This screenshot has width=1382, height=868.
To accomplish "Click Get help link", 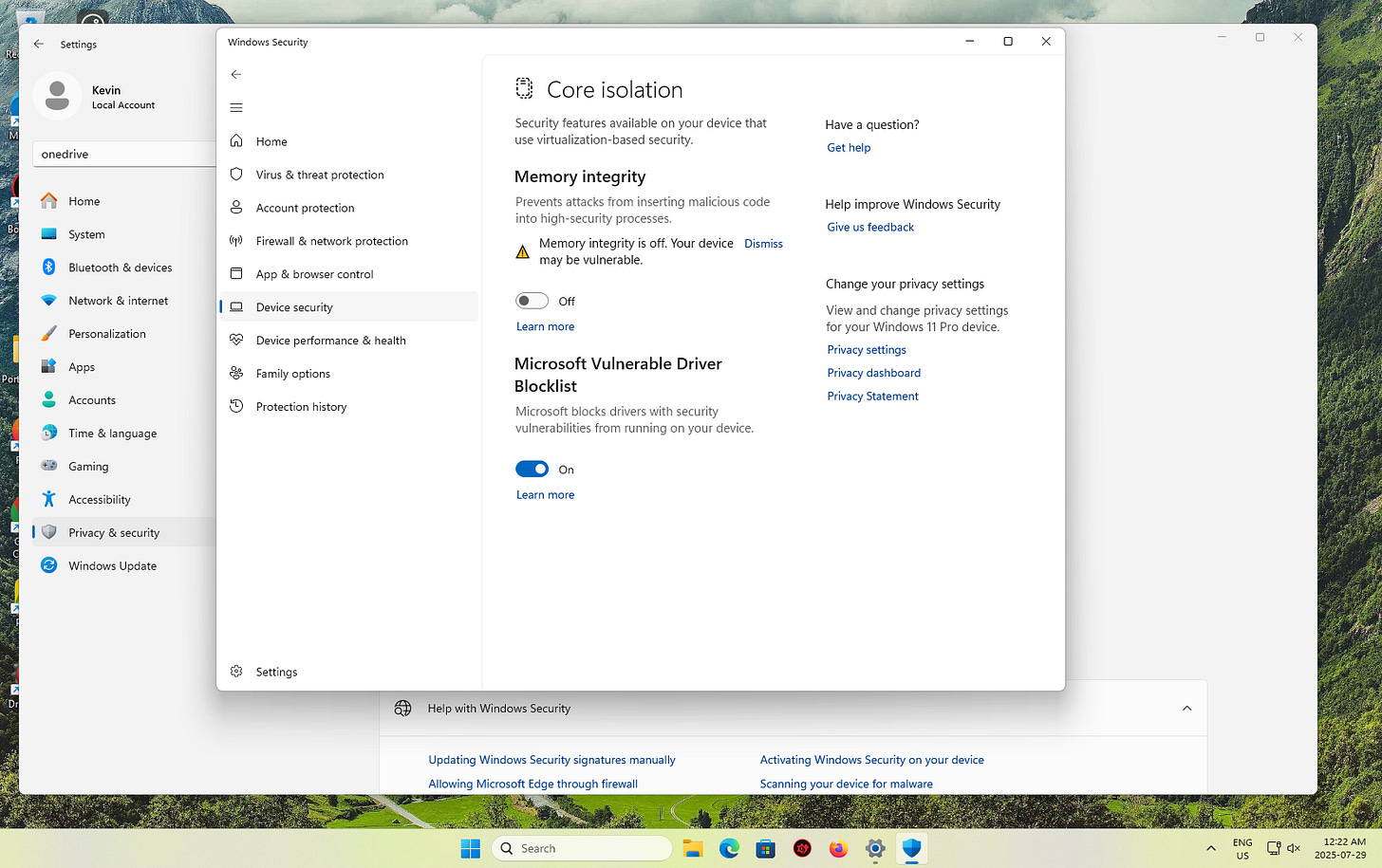I will (849, 148).
